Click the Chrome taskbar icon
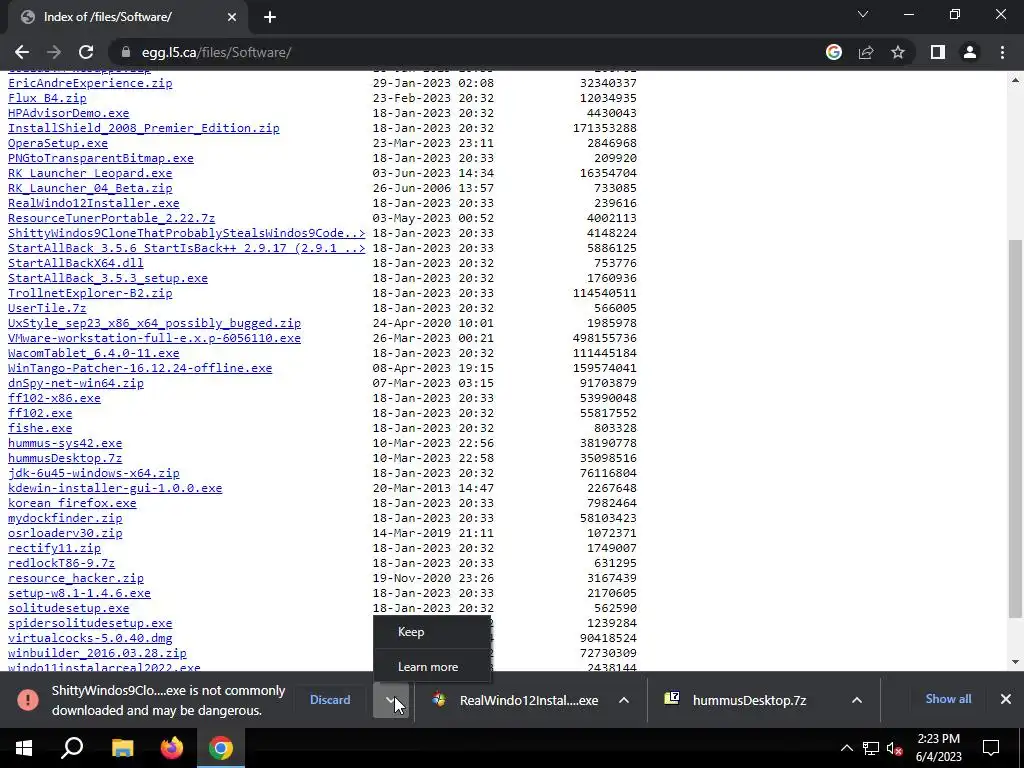The height and width of the screenshot is (768, 1024). [x=221, y=748]
